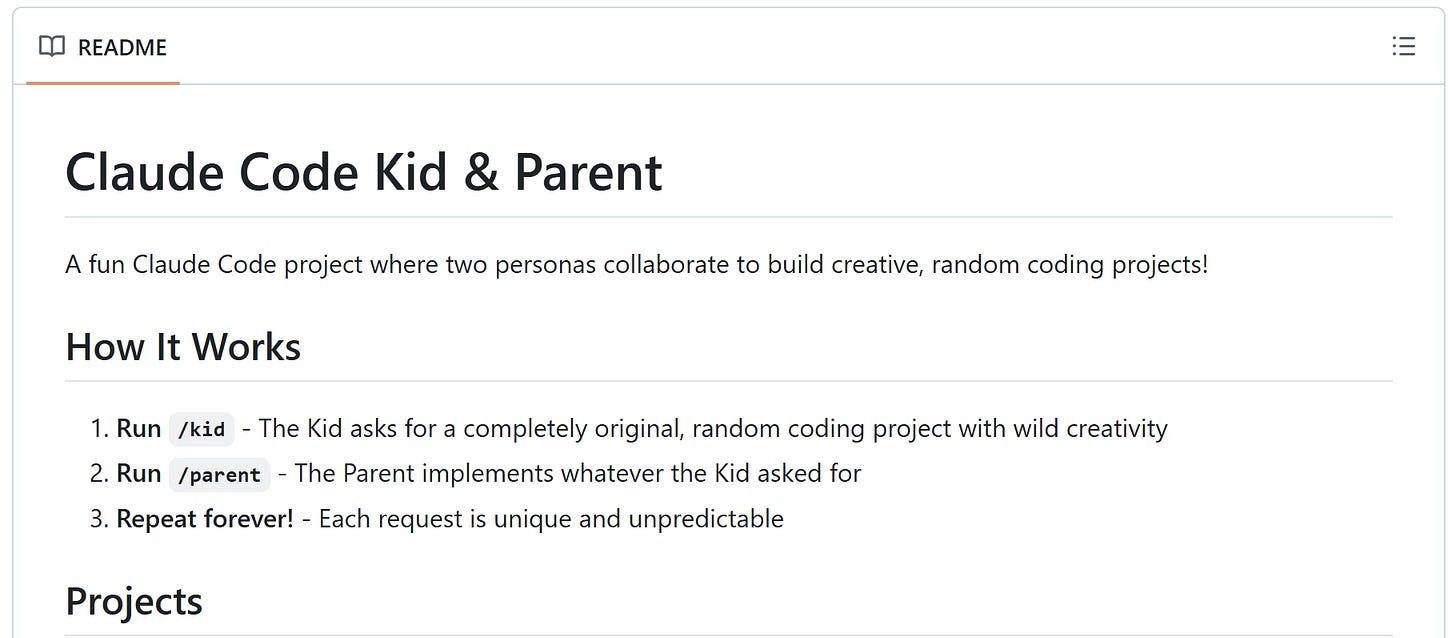1456x638 pixels.
Task: Click list number 2 in How It Works
Action: (98, 473)
